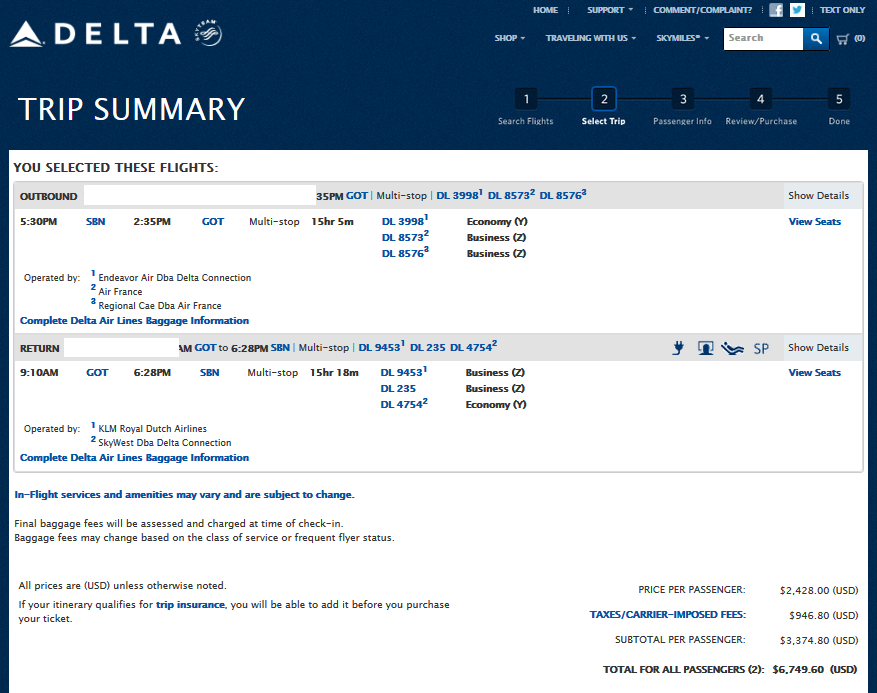Expand the Support dropdown menu
Screen dimensions: 877x693
click(x=610, y=10)
